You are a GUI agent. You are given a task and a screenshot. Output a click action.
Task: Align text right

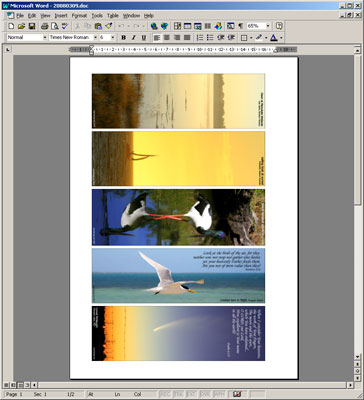tap(177, 38)
